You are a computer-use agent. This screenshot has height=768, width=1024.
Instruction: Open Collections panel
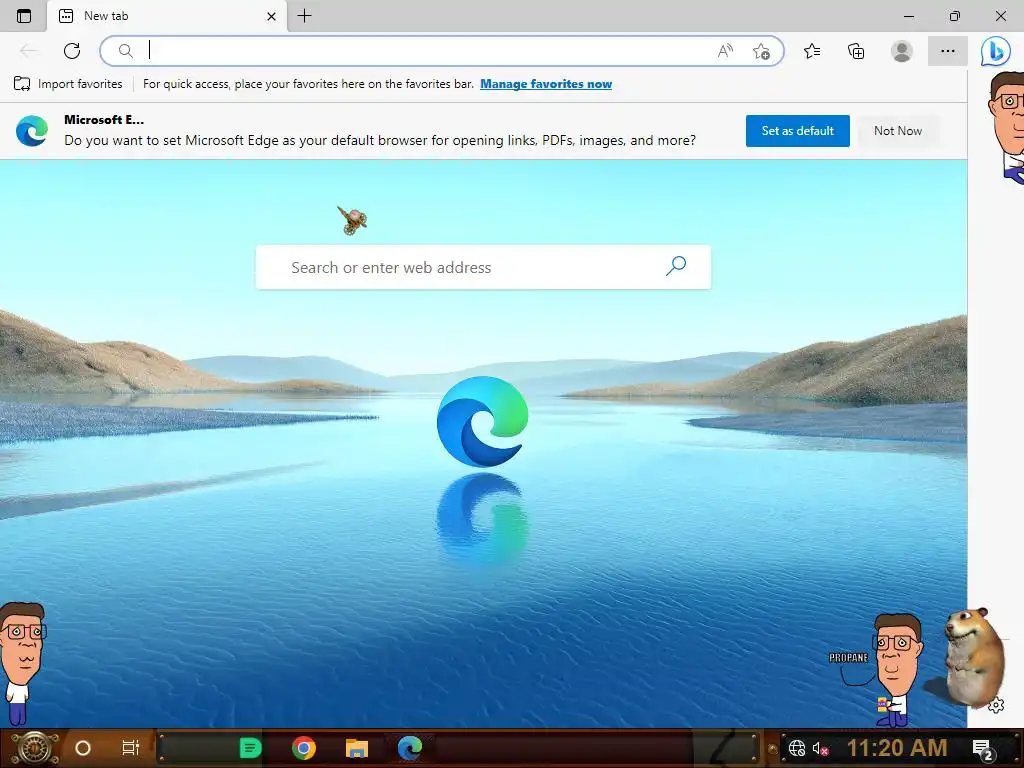856,51
